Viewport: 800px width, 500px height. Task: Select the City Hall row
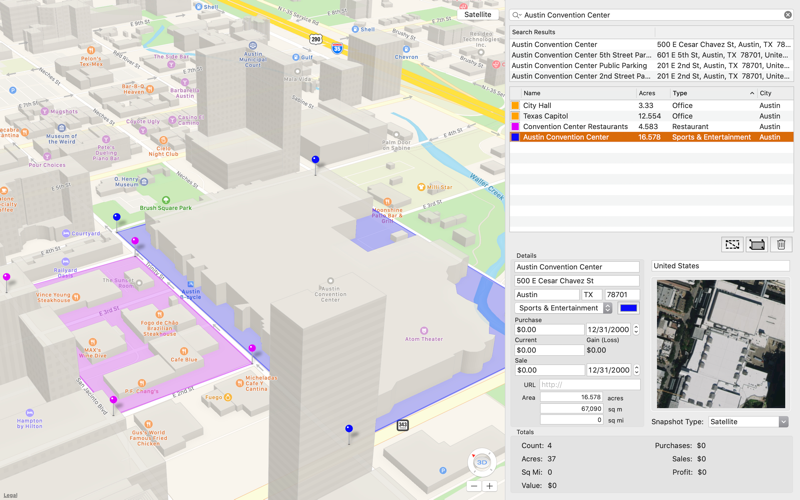pos(652,106)
